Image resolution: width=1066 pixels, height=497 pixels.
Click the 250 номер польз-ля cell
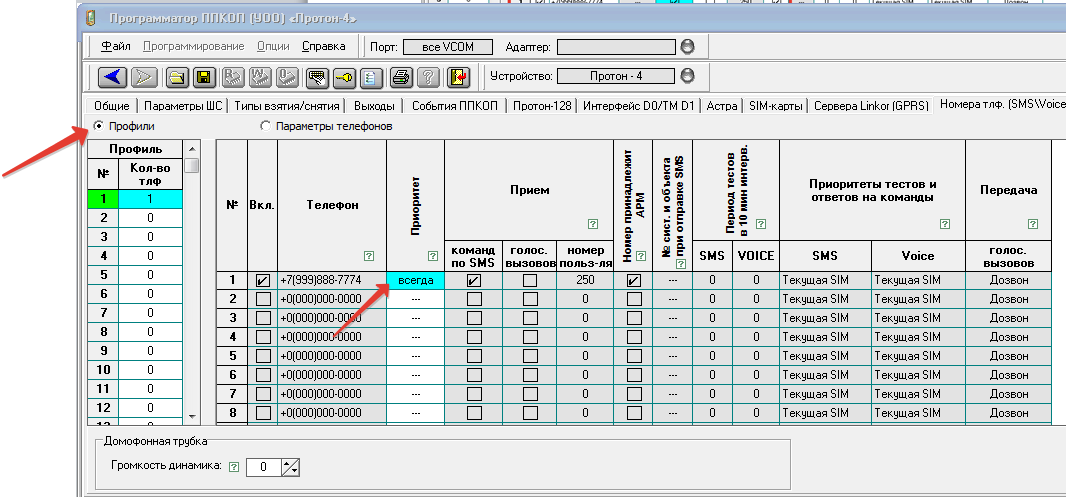[x=585, y=280]
